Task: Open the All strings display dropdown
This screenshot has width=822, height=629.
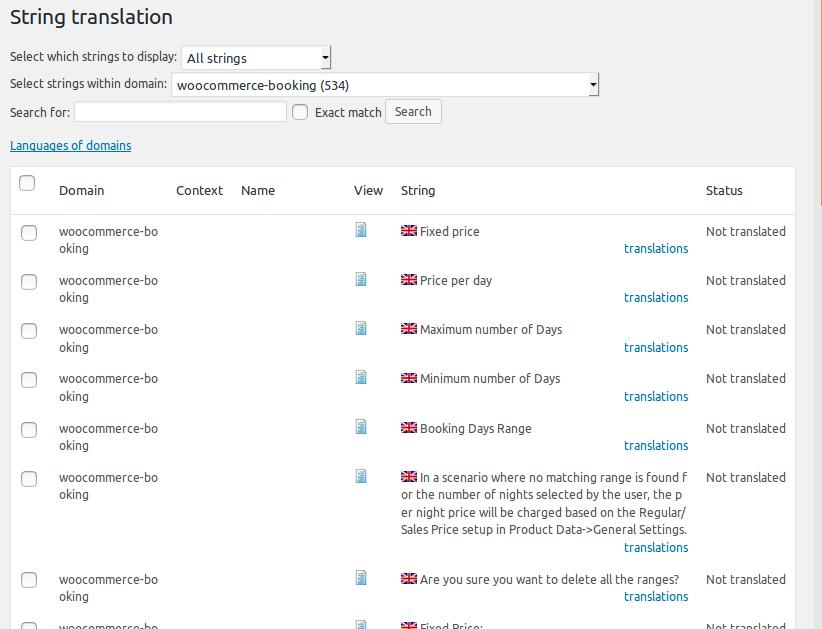Action: point(256,58)
